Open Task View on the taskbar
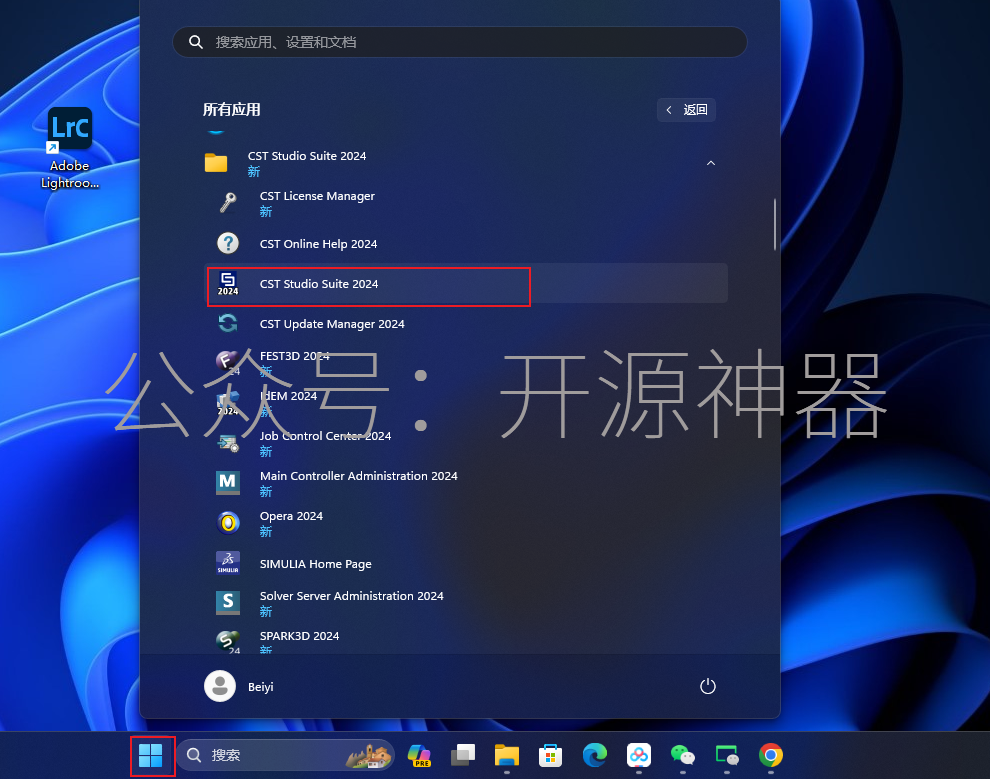 [463, 755]
